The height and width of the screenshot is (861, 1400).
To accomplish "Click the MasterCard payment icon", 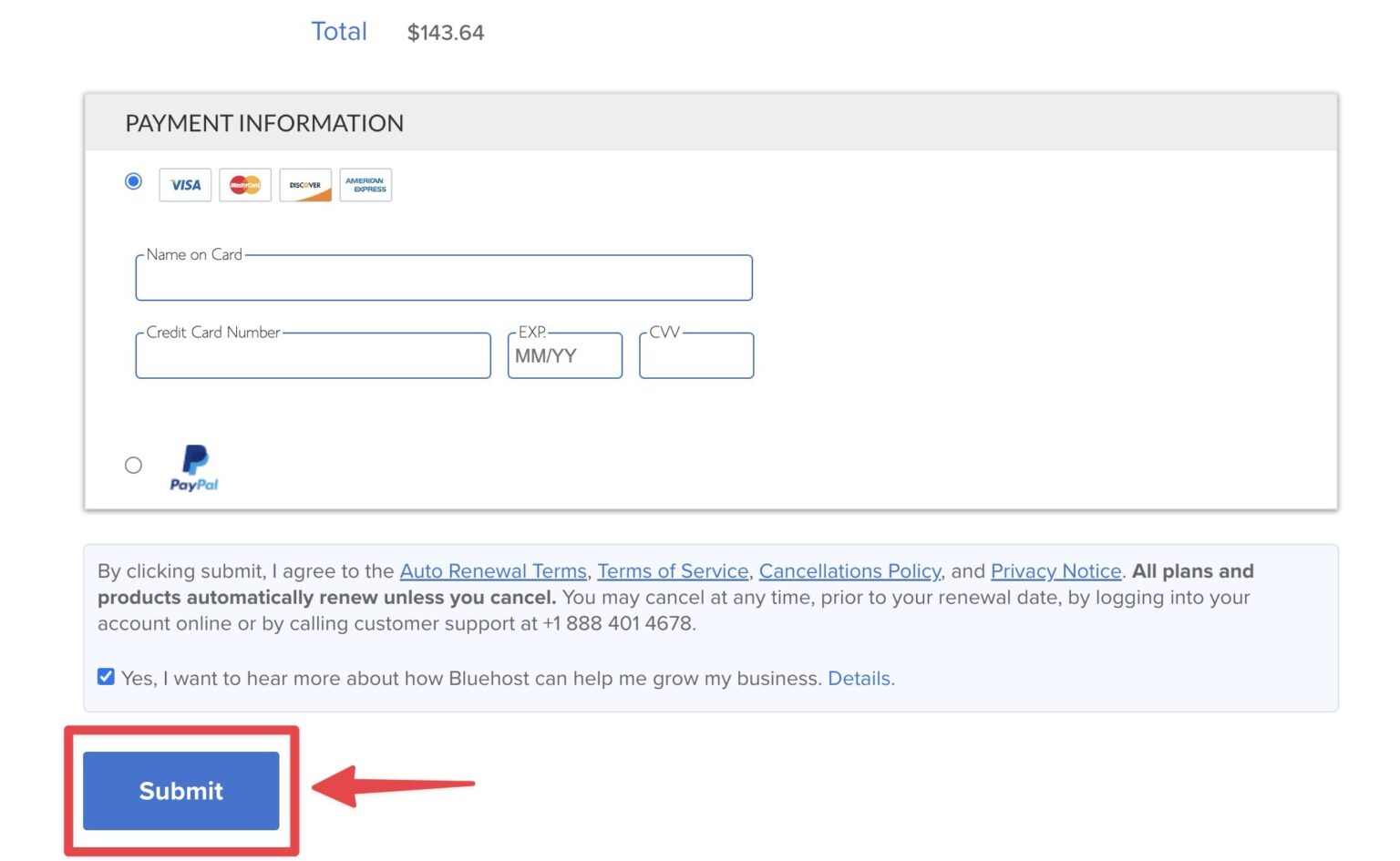I will 244,185.
